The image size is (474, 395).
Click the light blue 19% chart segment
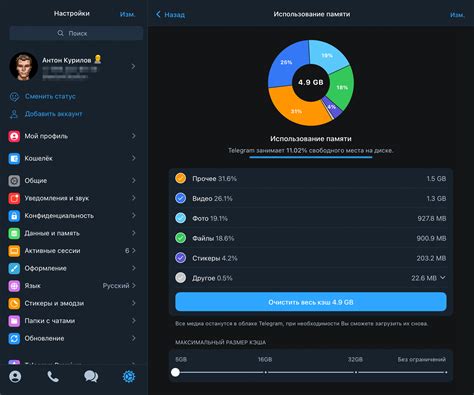(327, 56)
